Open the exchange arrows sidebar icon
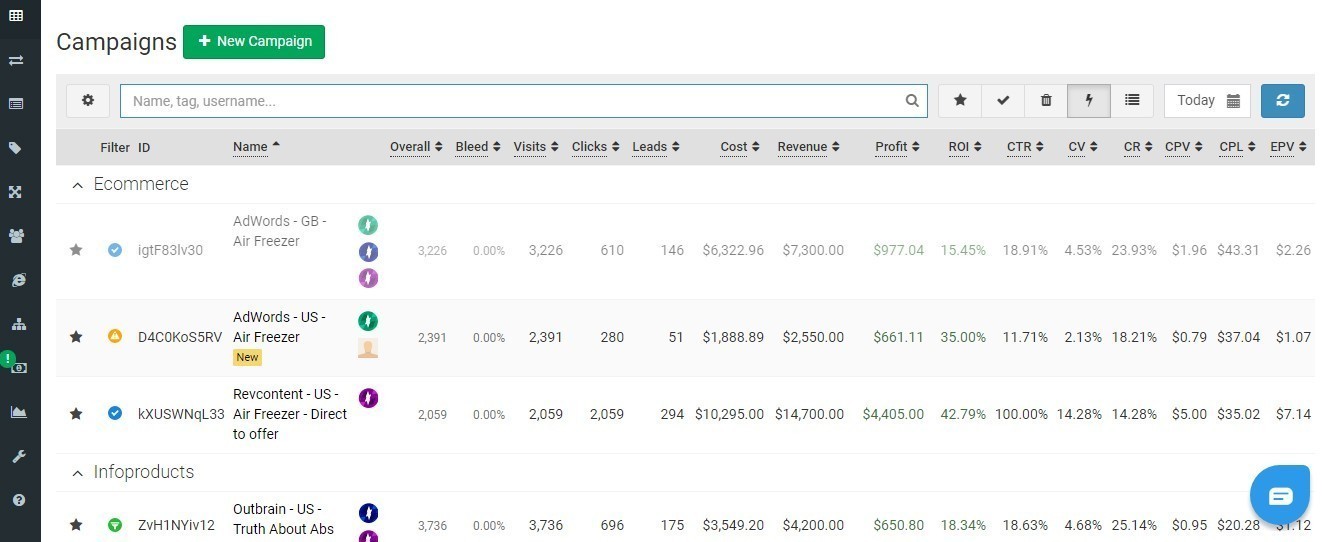This screenshot has width=1325, height=542. tap(16, 60)
